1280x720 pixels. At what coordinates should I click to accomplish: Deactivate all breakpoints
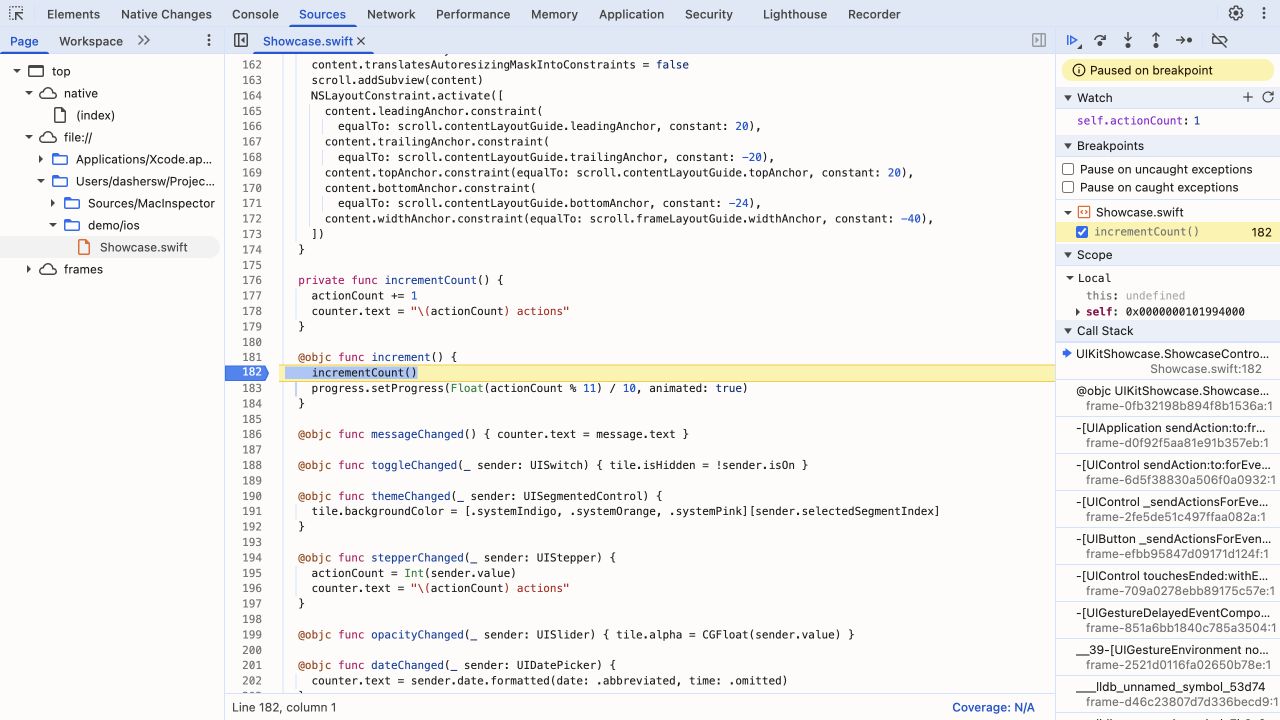pos(1219,41)
